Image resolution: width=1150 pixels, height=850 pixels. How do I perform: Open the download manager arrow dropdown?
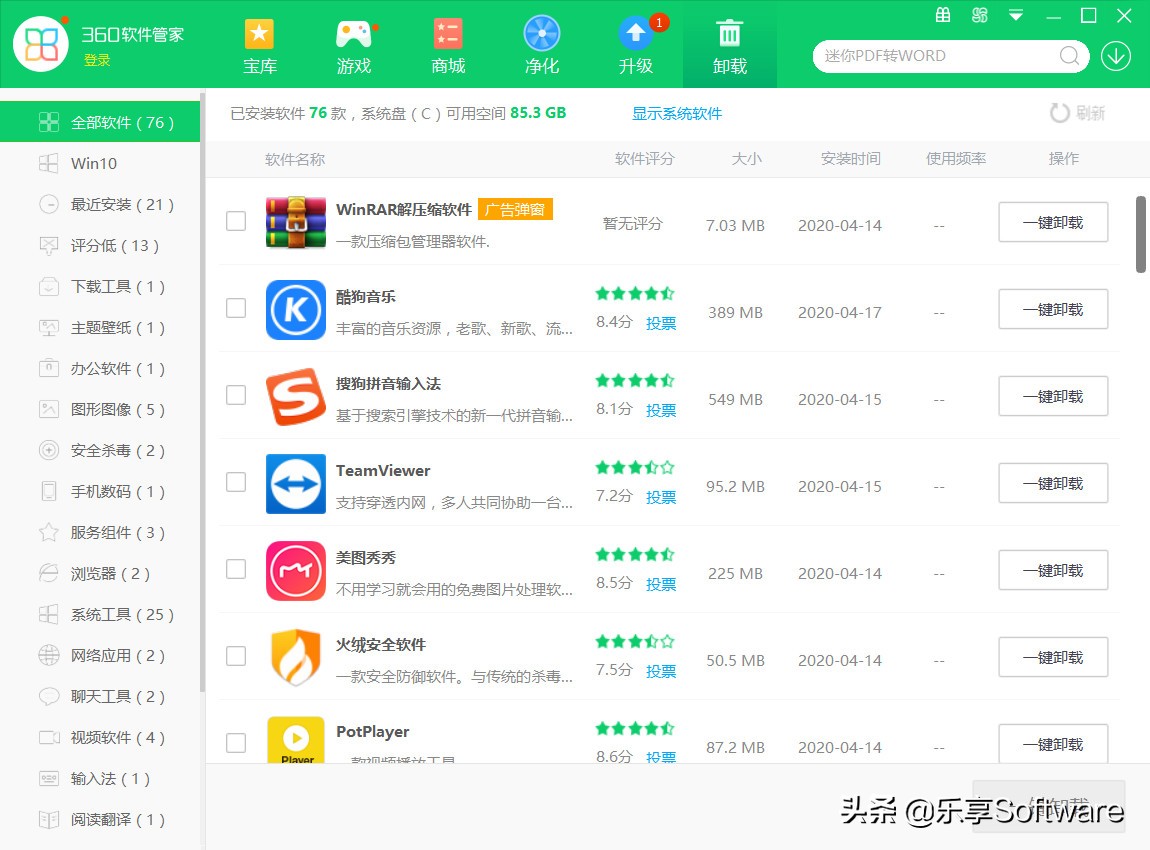coord(1116,56)
